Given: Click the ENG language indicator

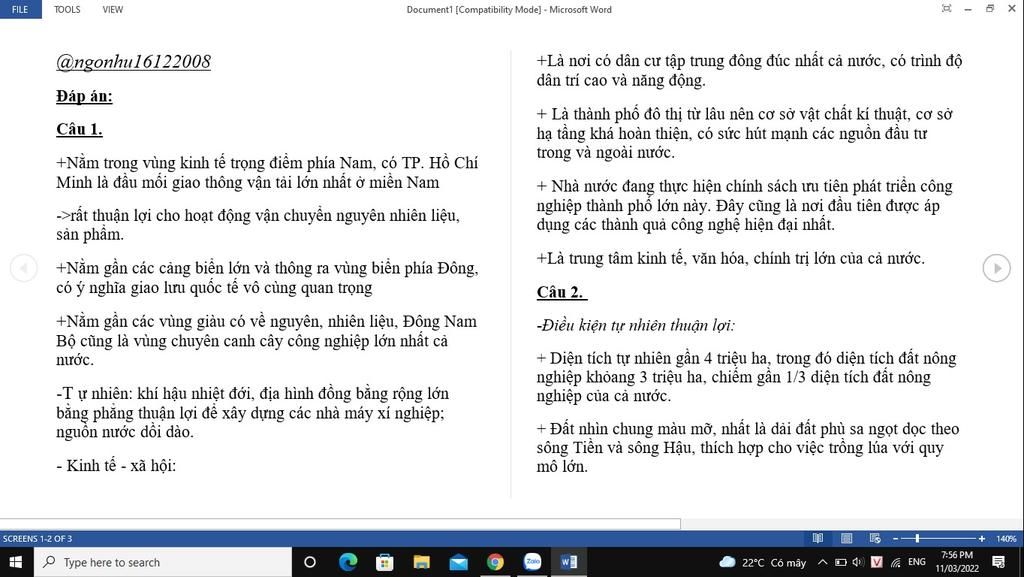Looking at the screenshot, I should click(917, 562).
